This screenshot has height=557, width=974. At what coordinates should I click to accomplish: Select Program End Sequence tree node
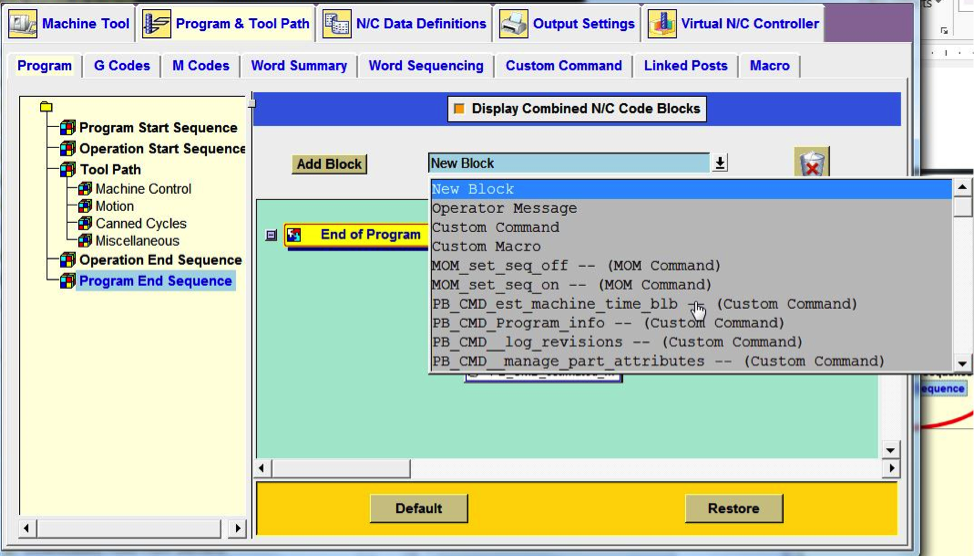[155, 281]
